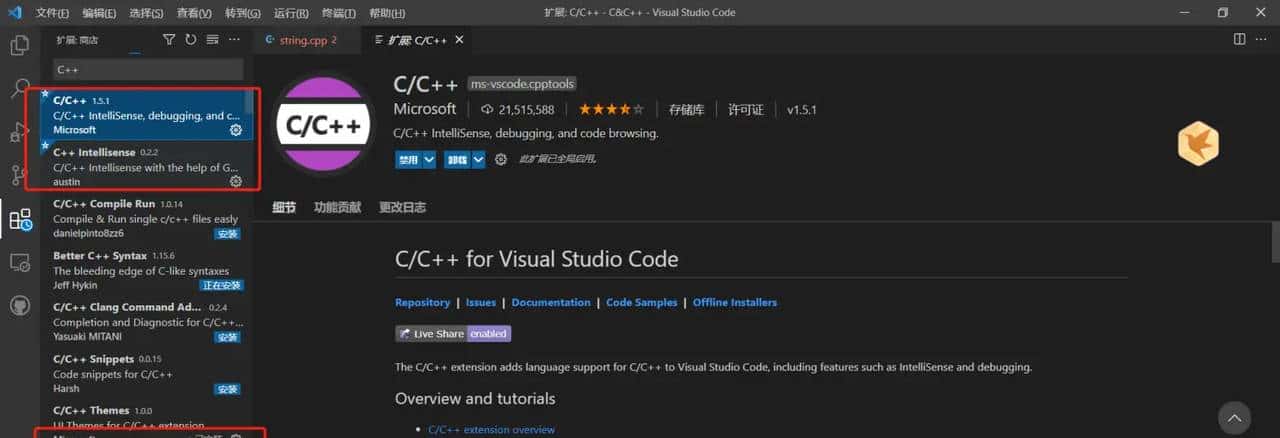Image resolution: width=1280 pixels, height=438 pixels.
Task: Click the 卸载 uninstall button
Action: click(457, 159)
